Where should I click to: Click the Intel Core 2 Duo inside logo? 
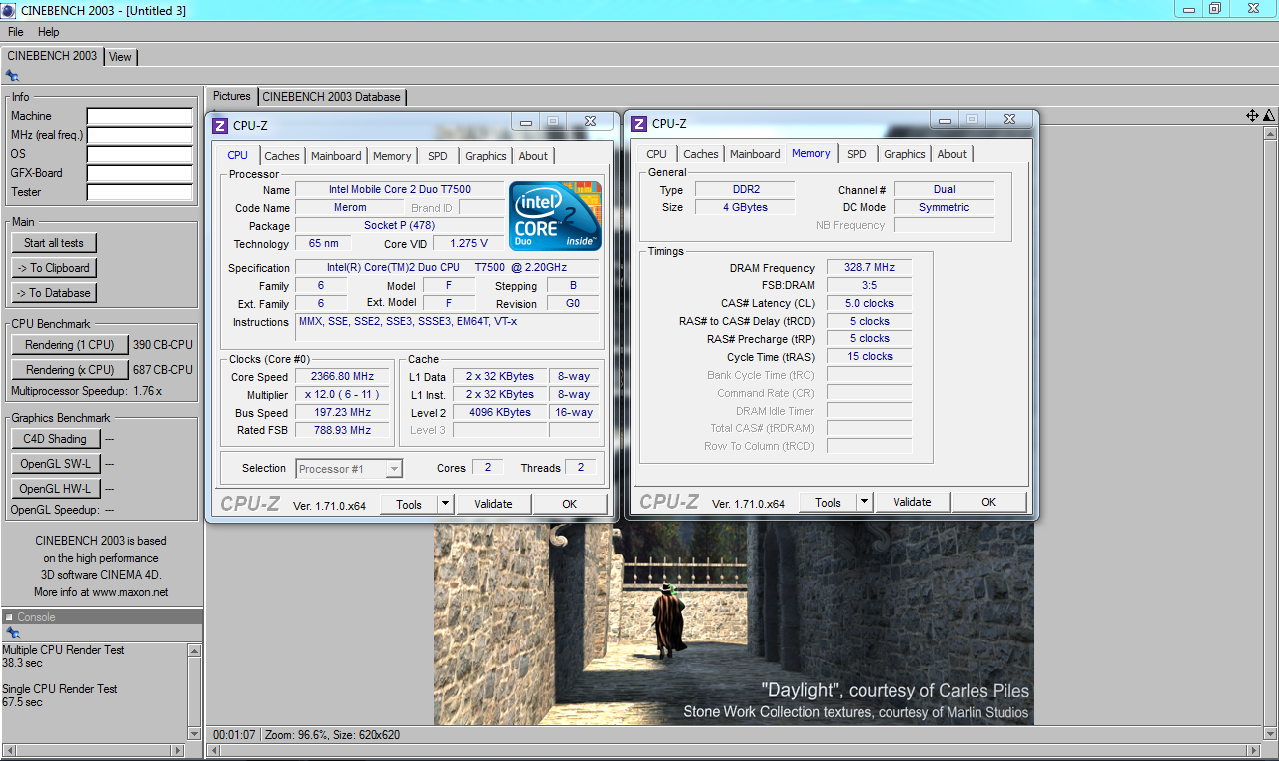click(x=555, y=215)
